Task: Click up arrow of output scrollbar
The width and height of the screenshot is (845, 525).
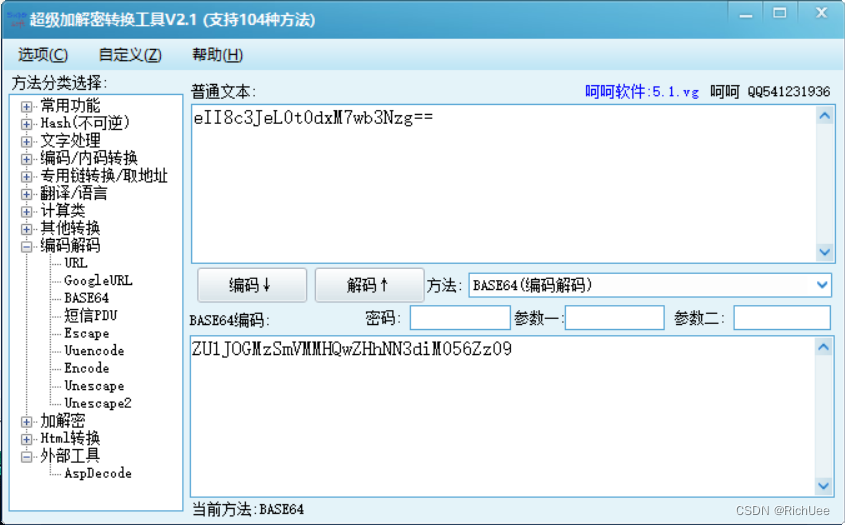Action: pos(823,347)
